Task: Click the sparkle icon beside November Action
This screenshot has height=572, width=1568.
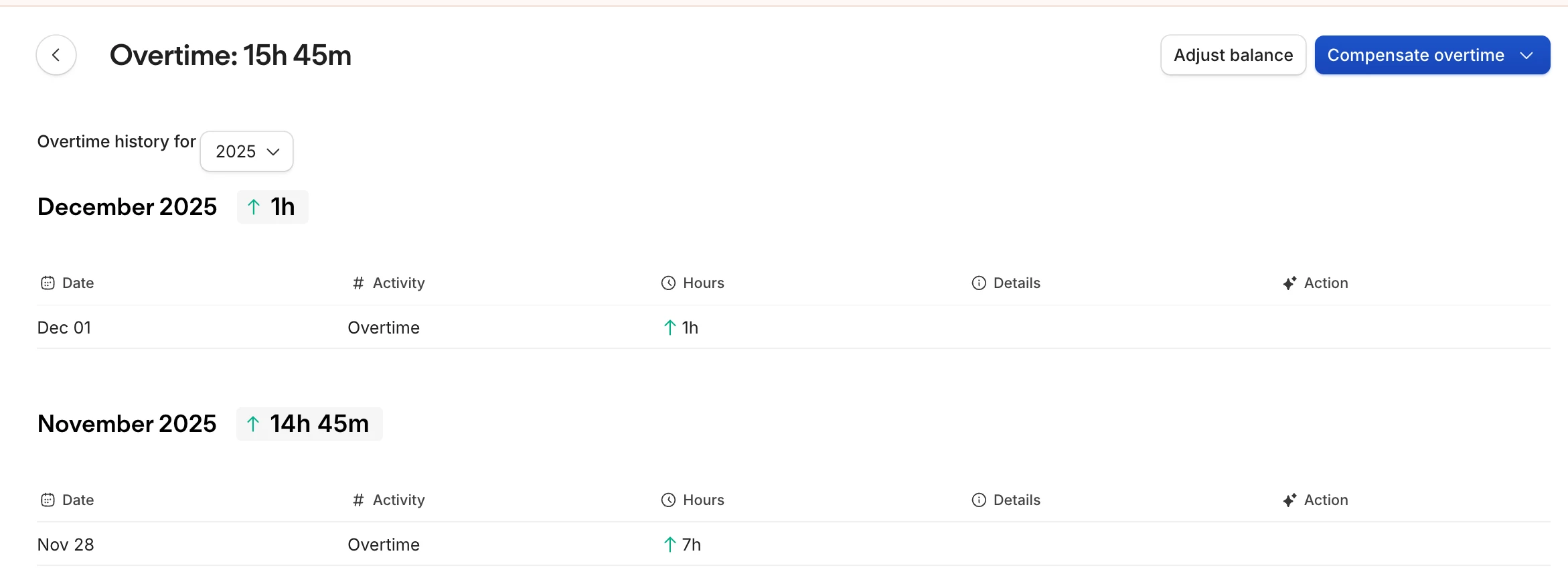Action: pos(1289,500)
